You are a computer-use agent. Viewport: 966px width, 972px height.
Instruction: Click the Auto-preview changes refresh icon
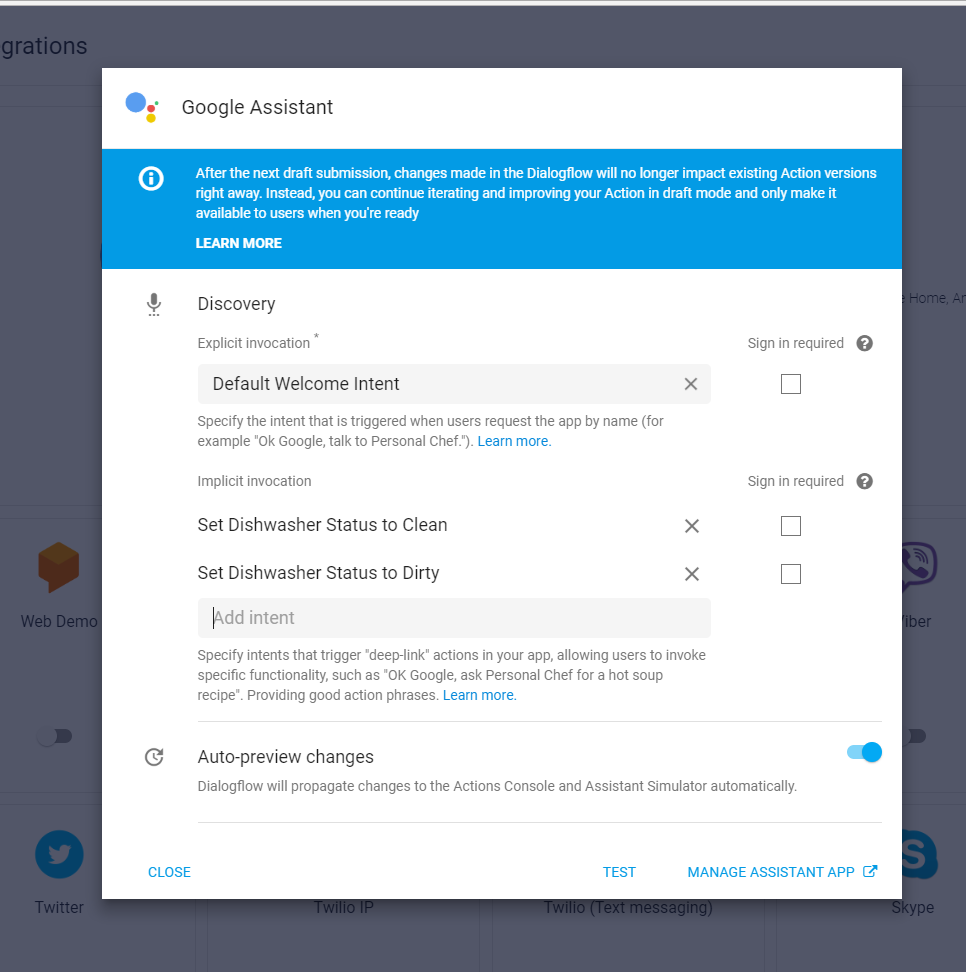[x=154, y=757]
